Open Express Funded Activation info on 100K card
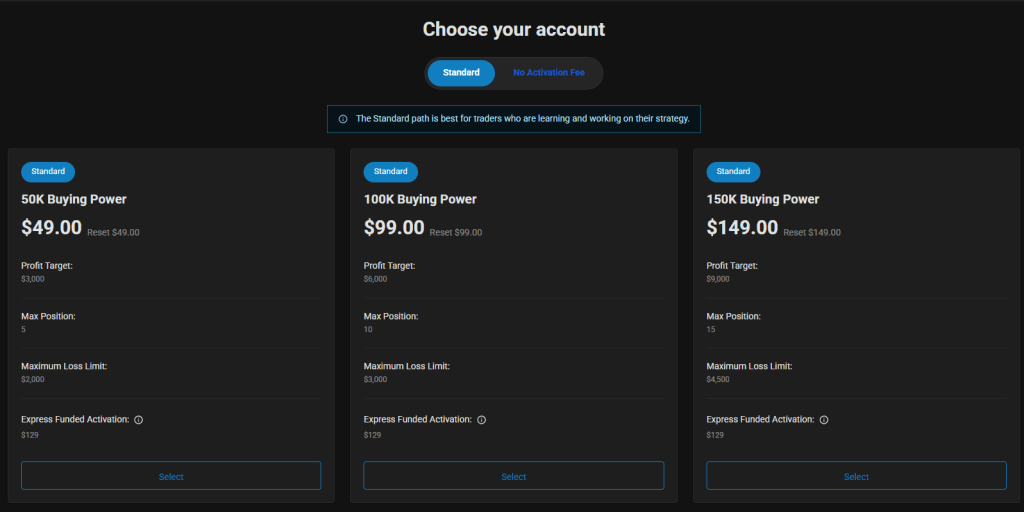Image resolution: width=1024 pixels, height=512 pixels. point(481,420)
